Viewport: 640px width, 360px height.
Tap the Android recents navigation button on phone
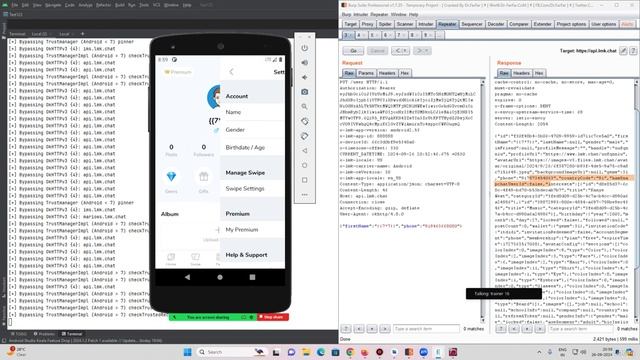click(252, 277)
